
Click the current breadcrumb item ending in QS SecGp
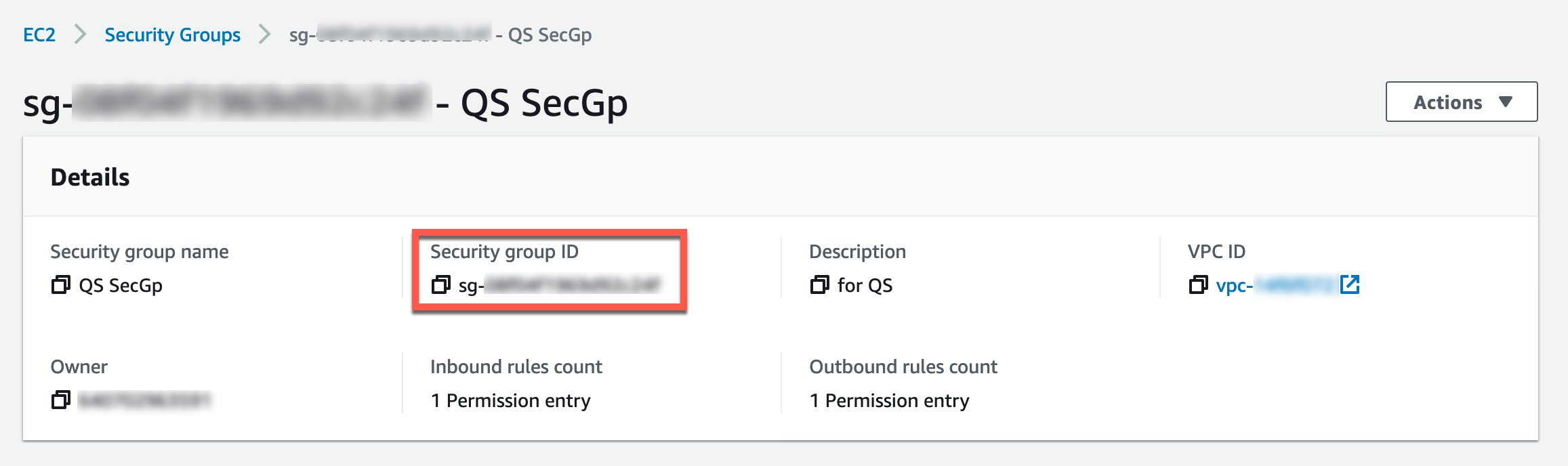440,35
